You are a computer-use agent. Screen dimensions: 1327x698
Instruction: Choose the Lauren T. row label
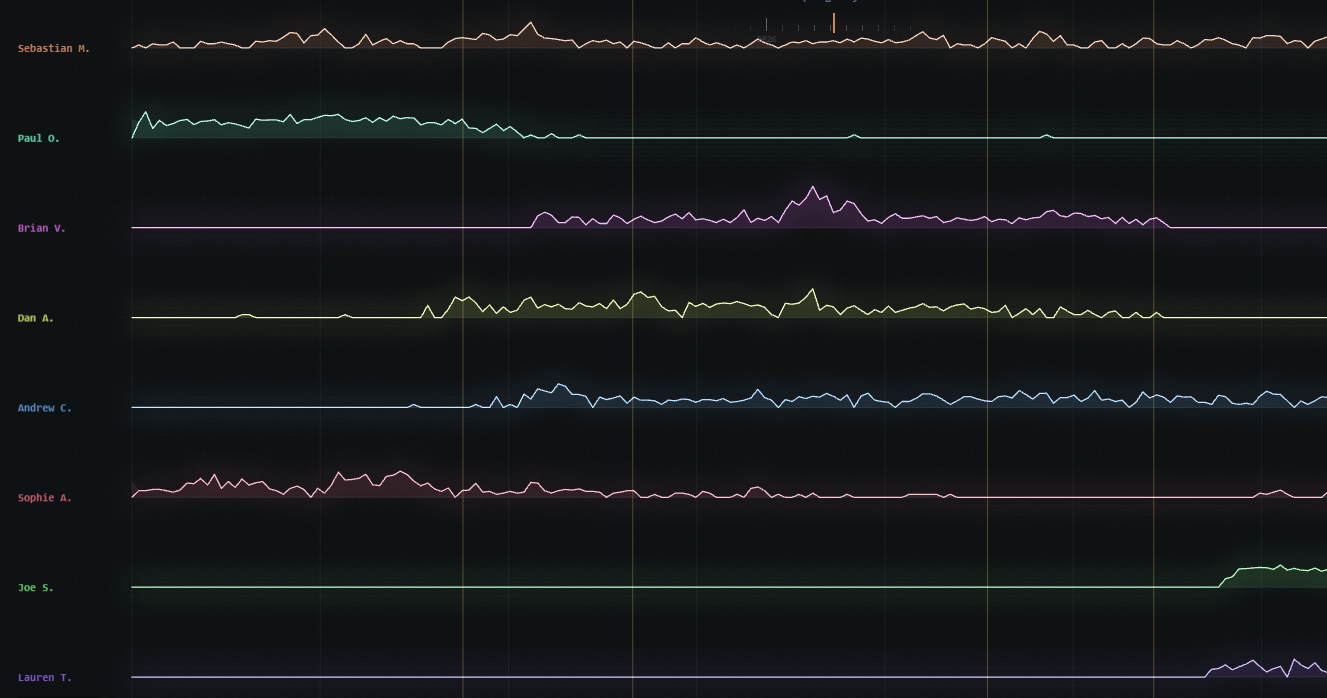pyautogui.click(x=44, y=677)
